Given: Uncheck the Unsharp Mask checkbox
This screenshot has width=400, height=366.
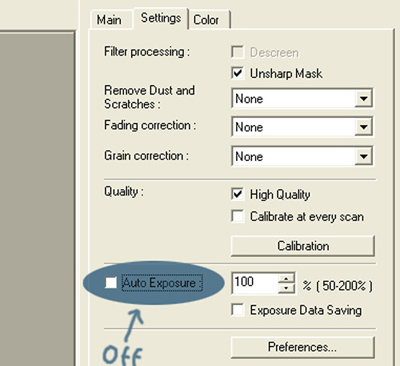Looking at the screenshot, I should pyautogui.click(x=237, y=73).
